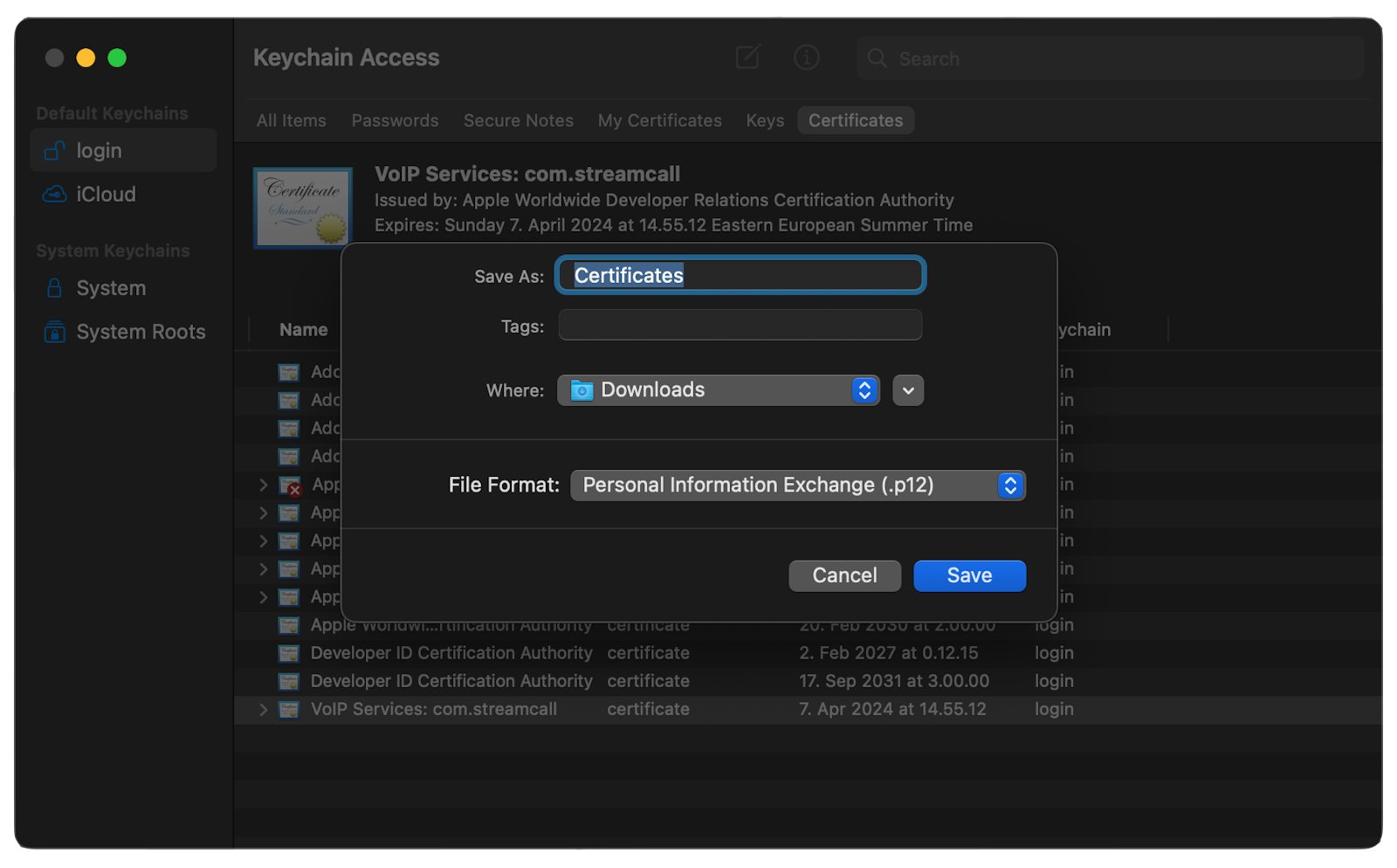1397x868 pixels.
Task: Expand the save dialog with chevron button
Action: click(908, 390)
